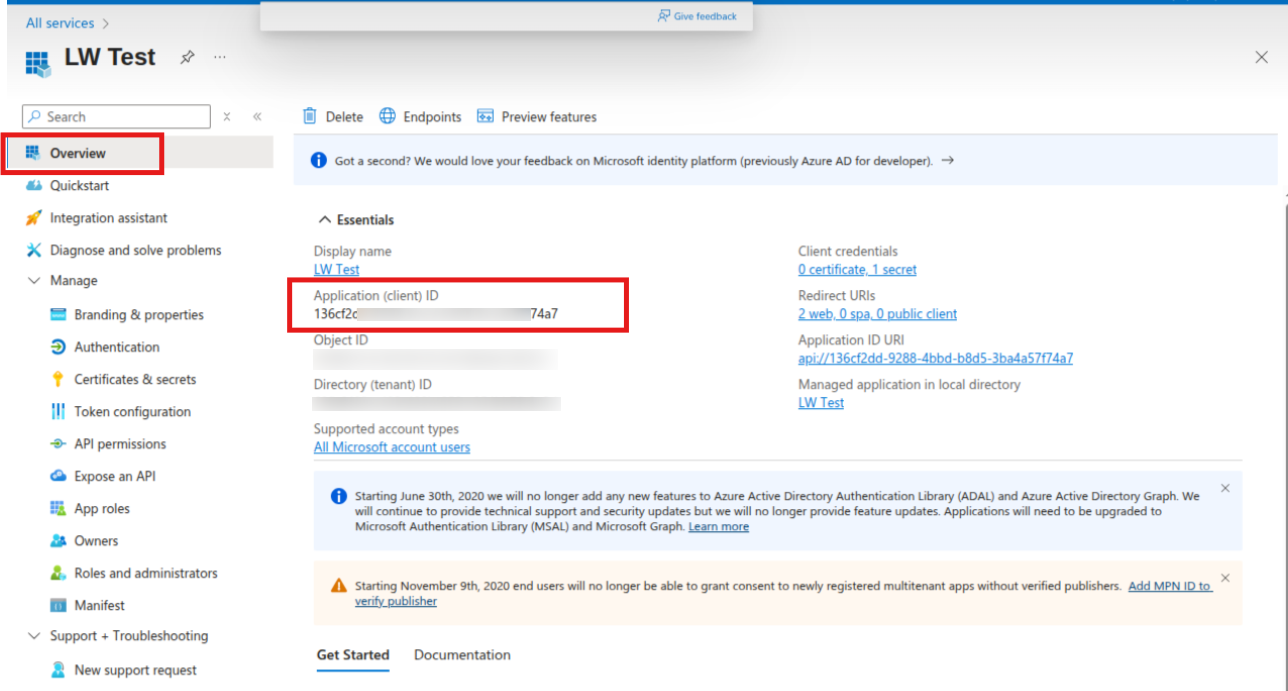Click into the sidebar Search field

click(x=116, y=117)
